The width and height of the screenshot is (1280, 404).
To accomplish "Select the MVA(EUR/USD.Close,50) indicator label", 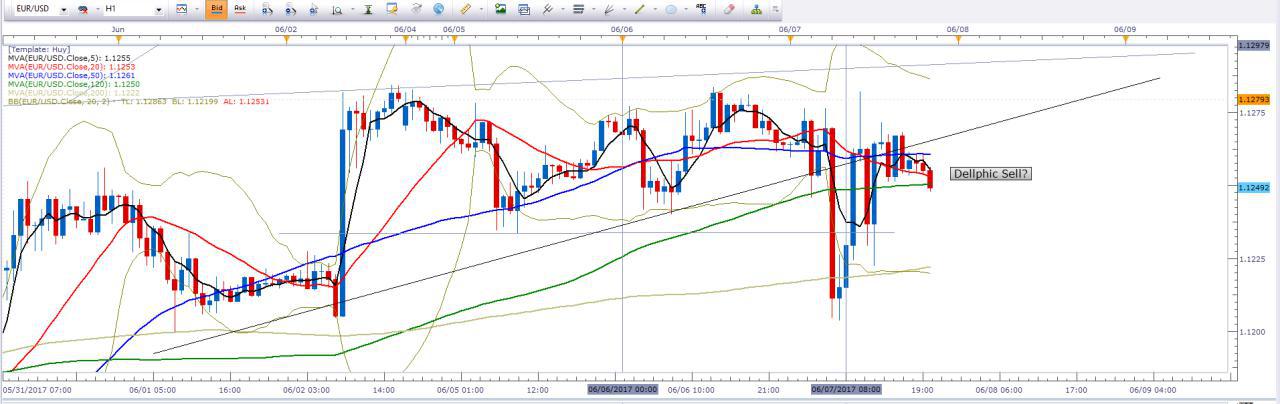I will pyautogui.click(x=71, y=76).
